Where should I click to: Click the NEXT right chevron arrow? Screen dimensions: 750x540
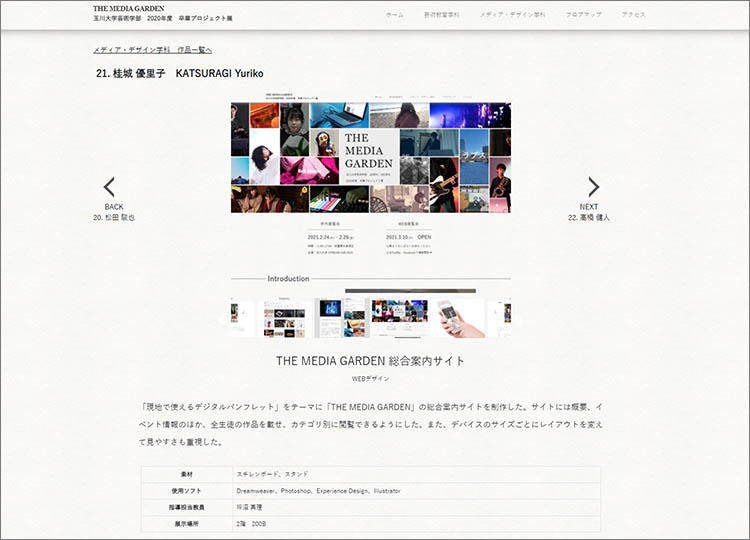[593, 187]
